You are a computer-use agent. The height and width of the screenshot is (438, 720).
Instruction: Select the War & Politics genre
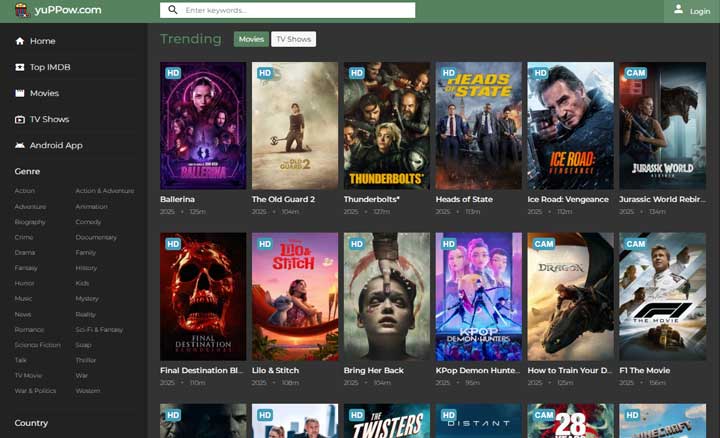[x=35, y=391]
